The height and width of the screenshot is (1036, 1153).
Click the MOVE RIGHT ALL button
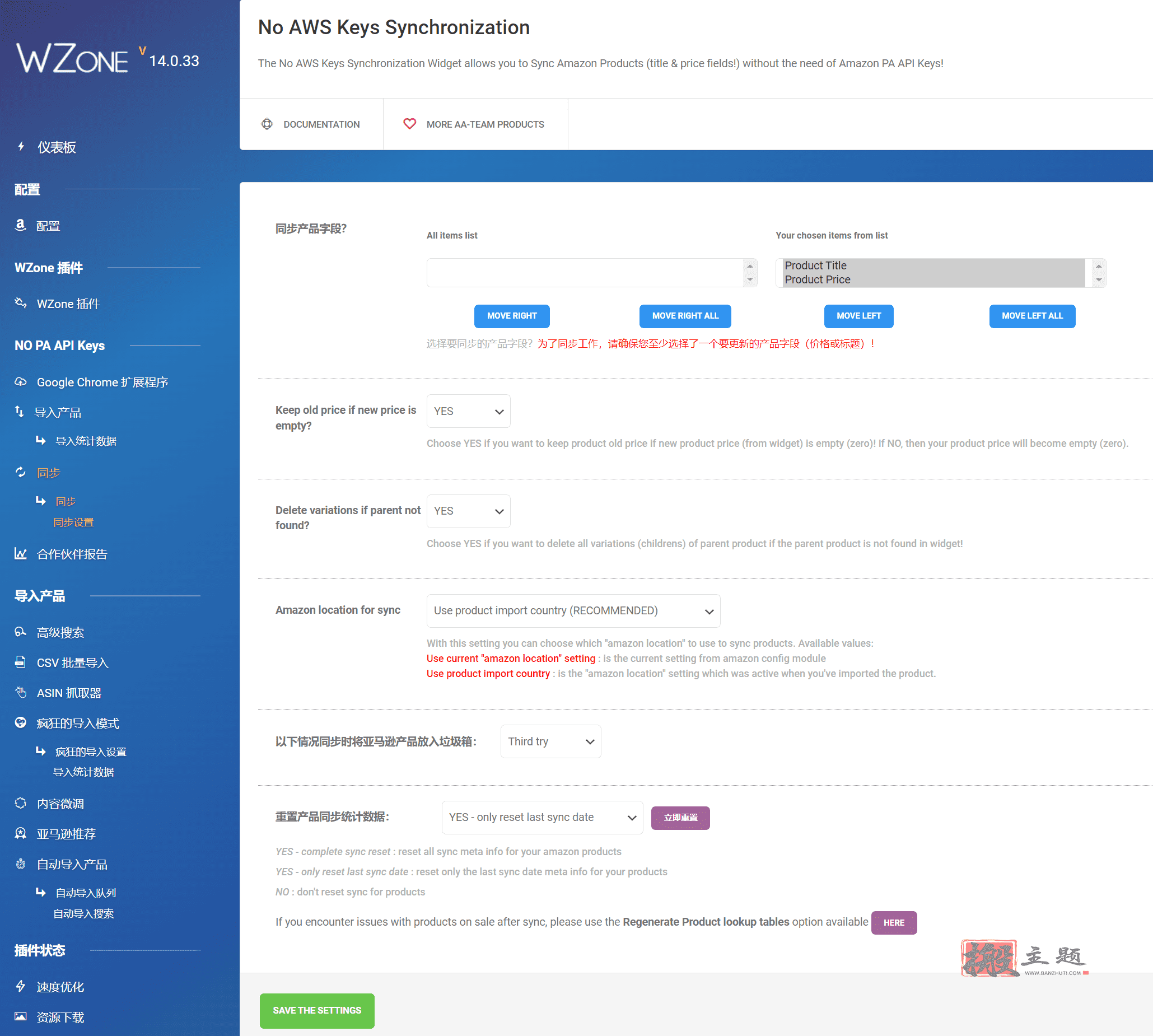685,316
